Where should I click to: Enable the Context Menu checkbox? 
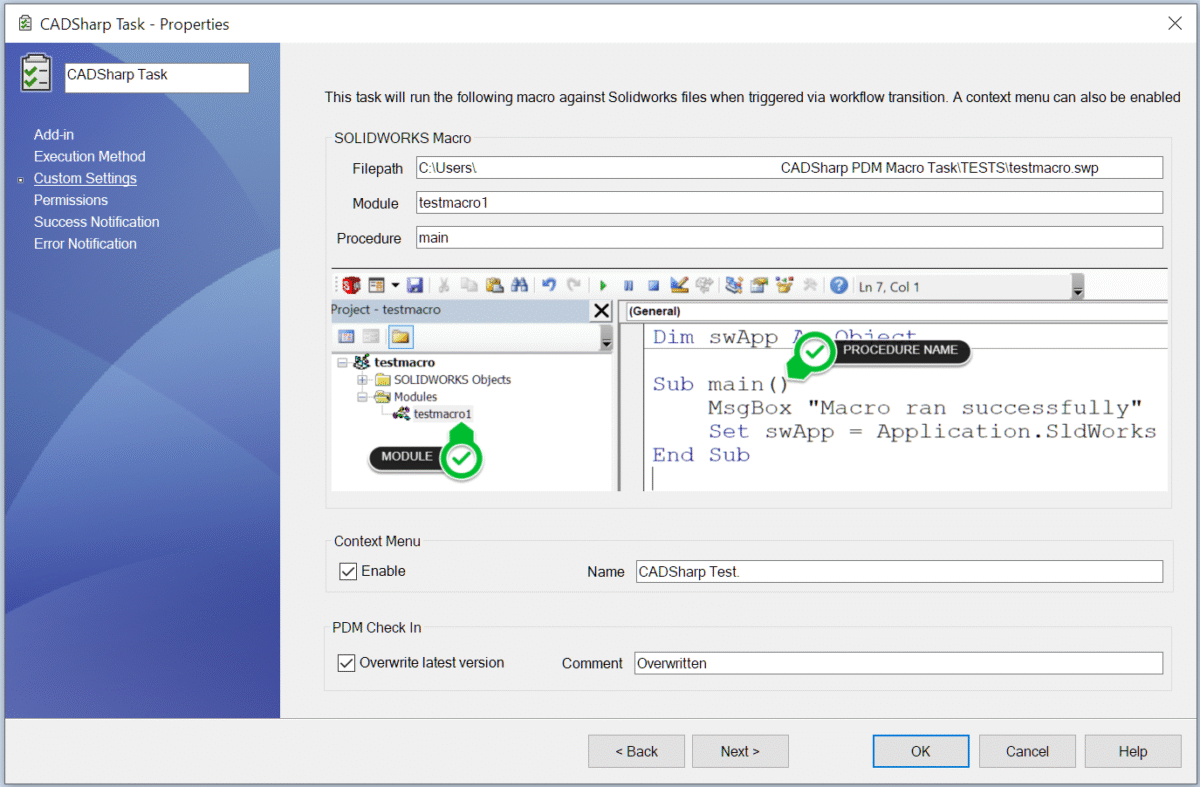[347, 571]
